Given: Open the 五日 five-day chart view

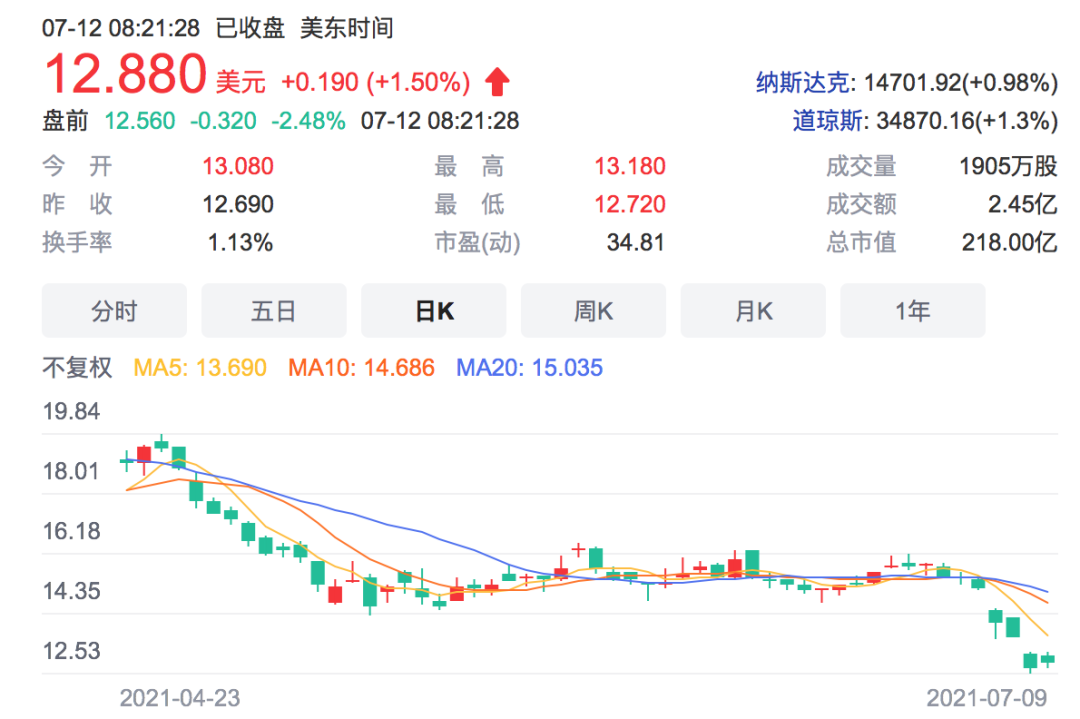Looking at the screenshot, I should click(273, 311).
